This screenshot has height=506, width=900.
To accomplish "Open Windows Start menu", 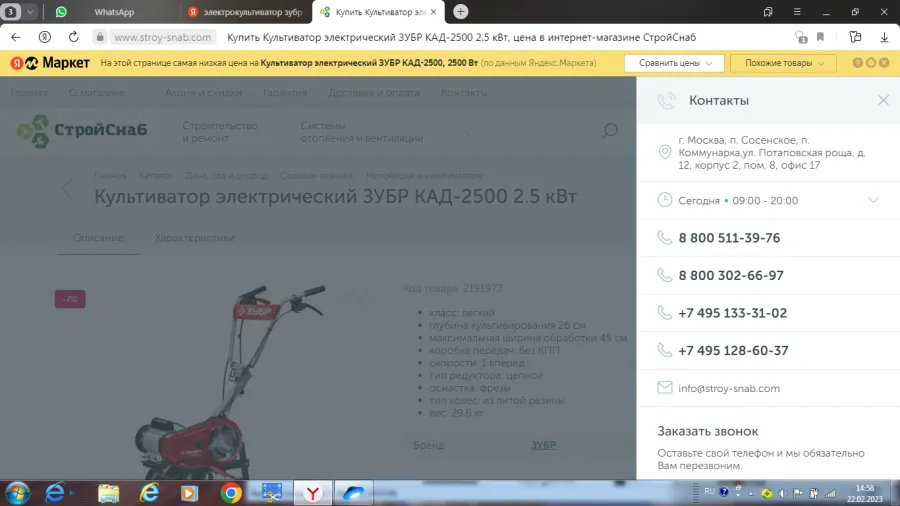I will tap(17, 493).
